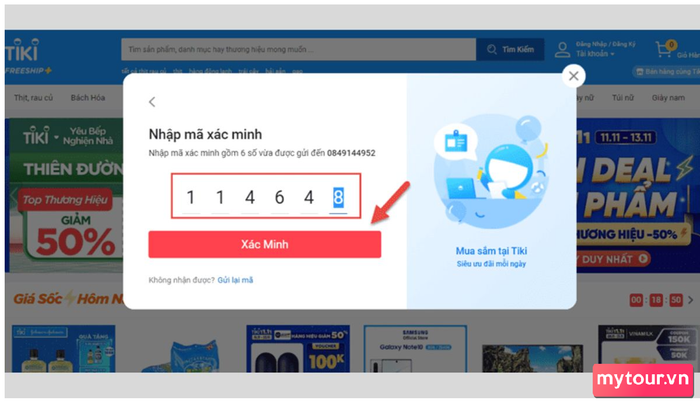
Task: Open the Tài khoản account dropdown
Action: [x=595, y=54]
